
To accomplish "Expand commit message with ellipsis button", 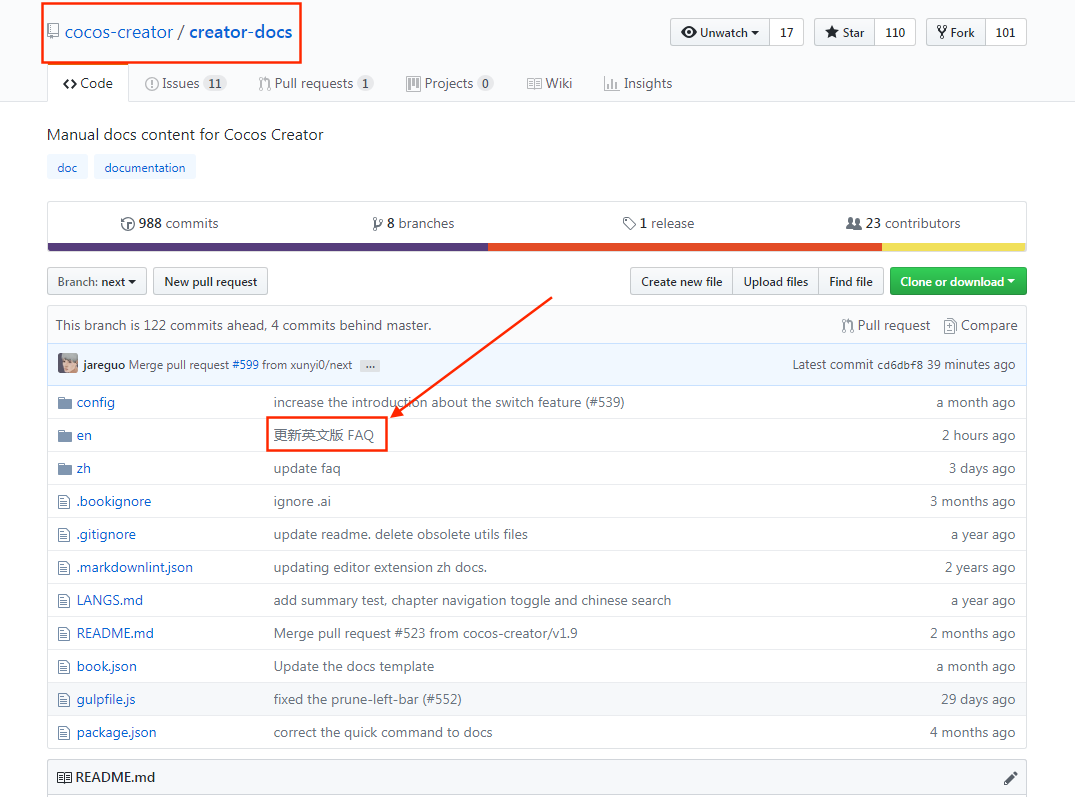I will point(370,366).
